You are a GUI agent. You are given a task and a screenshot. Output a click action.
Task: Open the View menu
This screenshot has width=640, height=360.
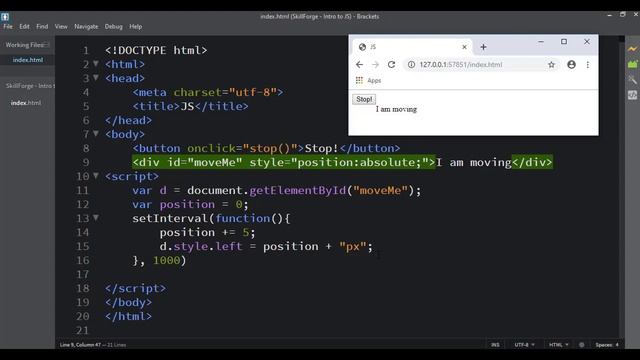[61, 27]
